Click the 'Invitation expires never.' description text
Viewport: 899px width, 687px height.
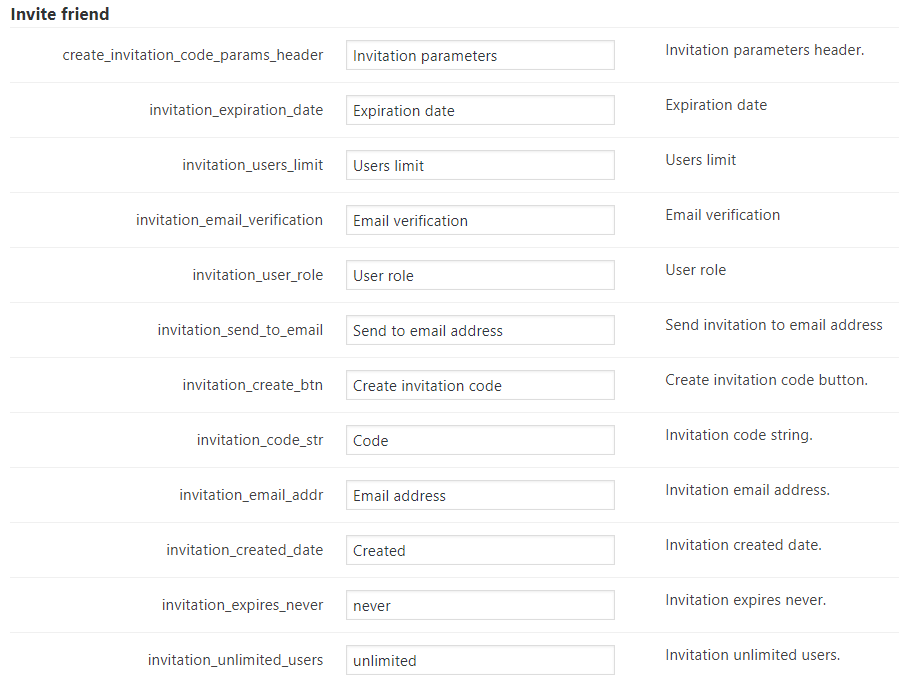[745, 600]
